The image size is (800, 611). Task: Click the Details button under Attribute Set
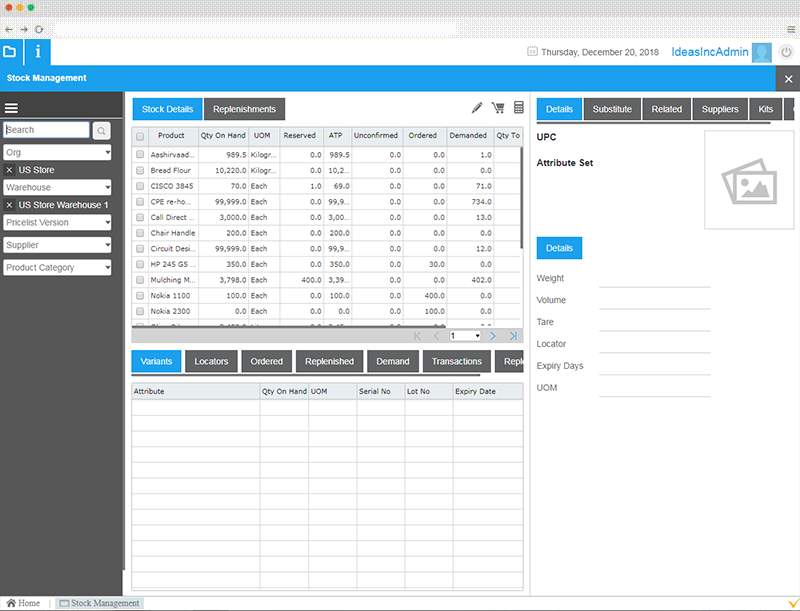pos(559,247)
